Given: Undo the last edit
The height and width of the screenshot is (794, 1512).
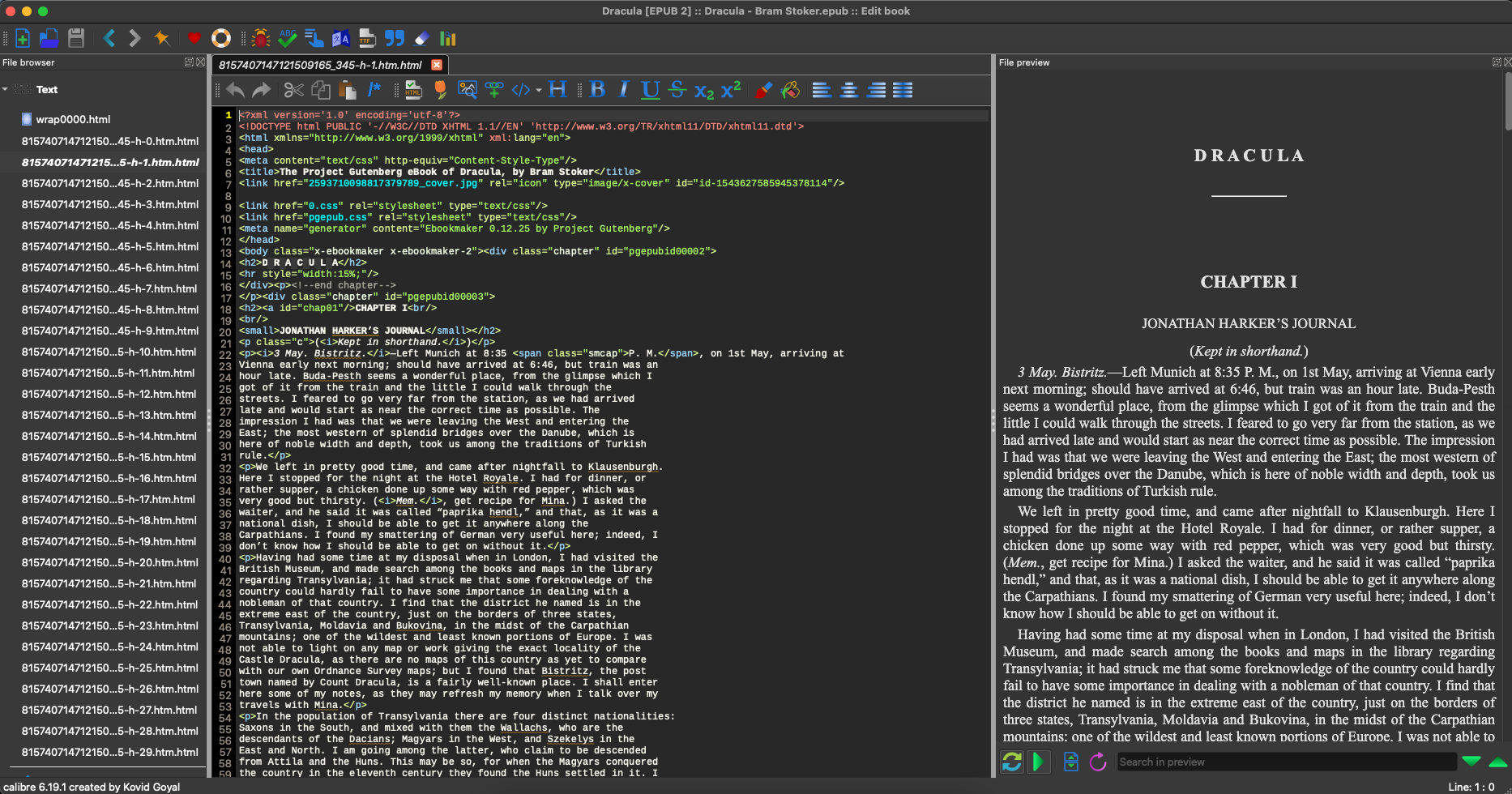Looking at the screenshot, I should (235, 90).
